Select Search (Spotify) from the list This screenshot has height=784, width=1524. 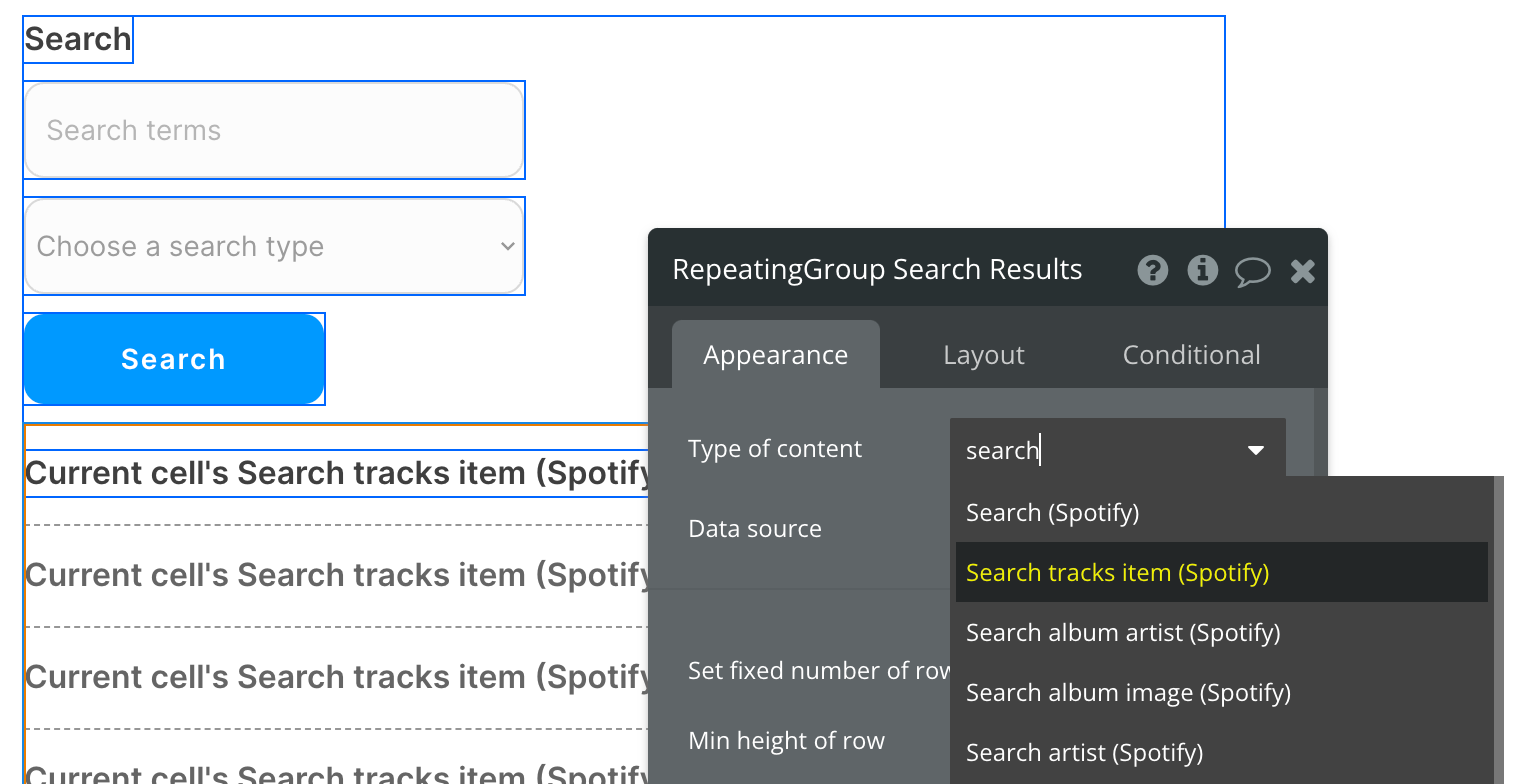point(1222,513)
